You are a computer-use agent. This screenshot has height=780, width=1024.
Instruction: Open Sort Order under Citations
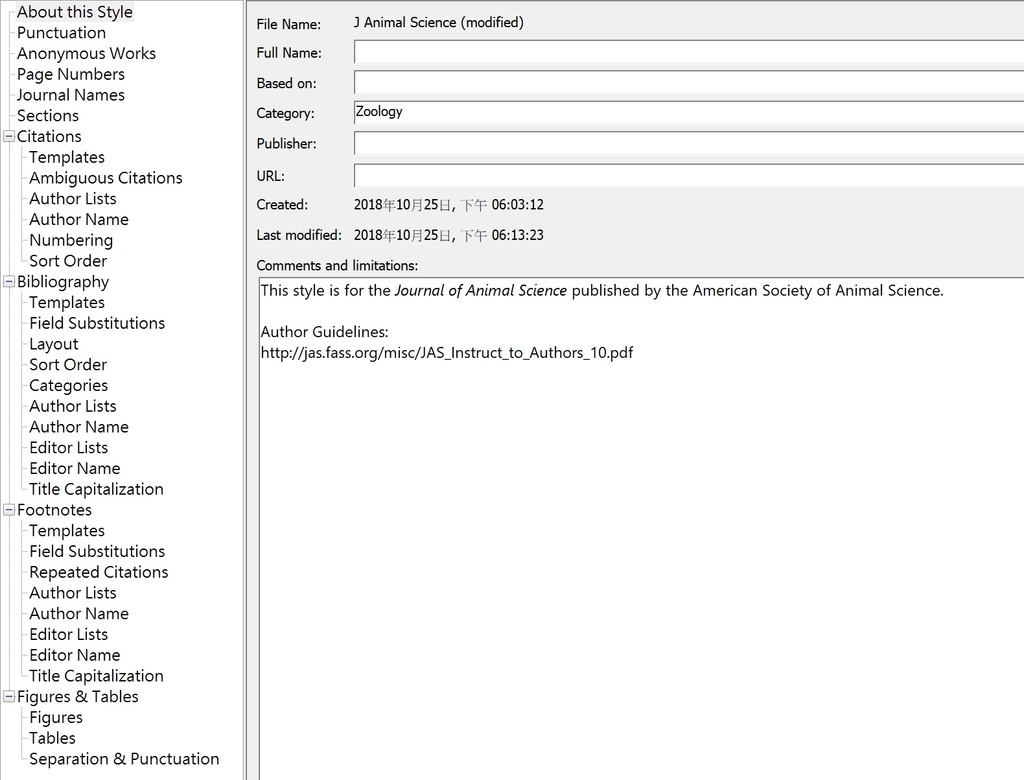coord(68,261)
